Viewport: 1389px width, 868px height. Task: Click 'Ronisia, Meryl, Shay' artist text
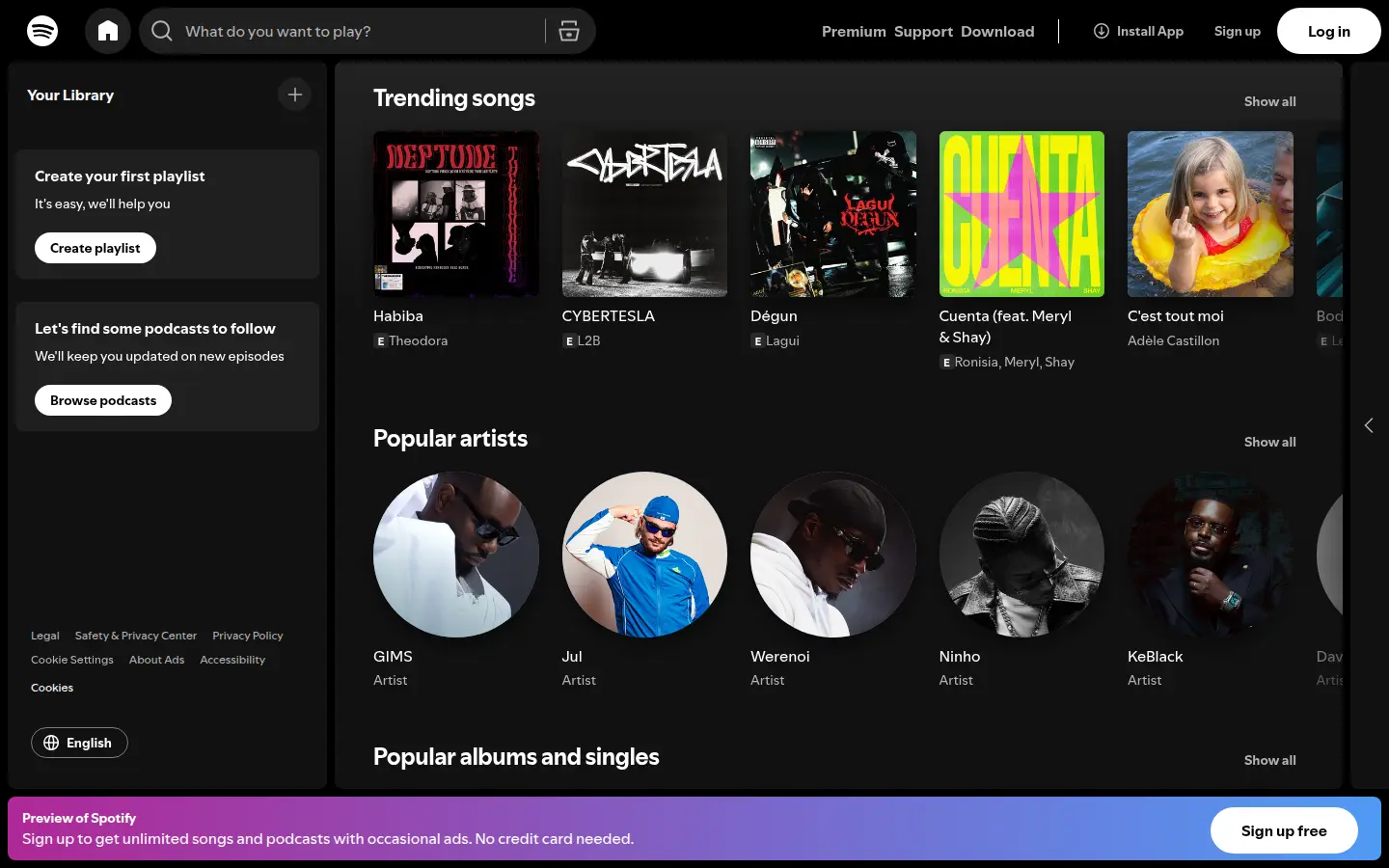click(x=1014, y=362)
